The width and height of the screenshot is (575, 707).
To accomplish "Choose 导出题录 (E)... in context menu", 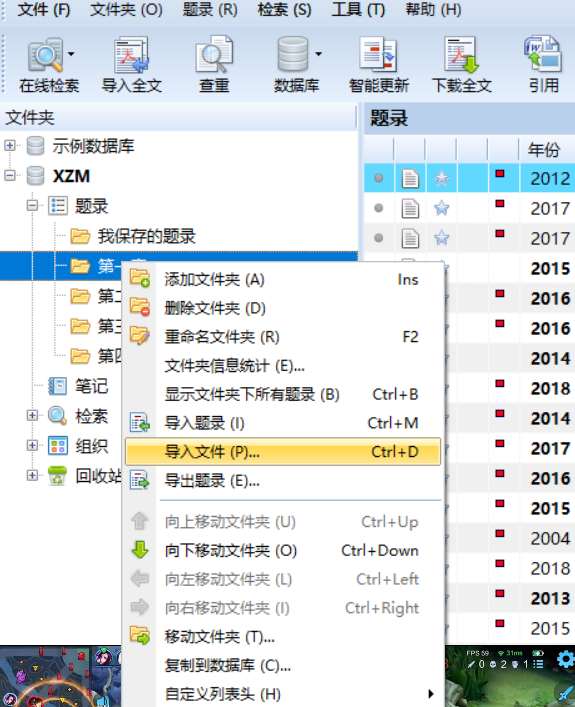I will (x=283, y=481).
